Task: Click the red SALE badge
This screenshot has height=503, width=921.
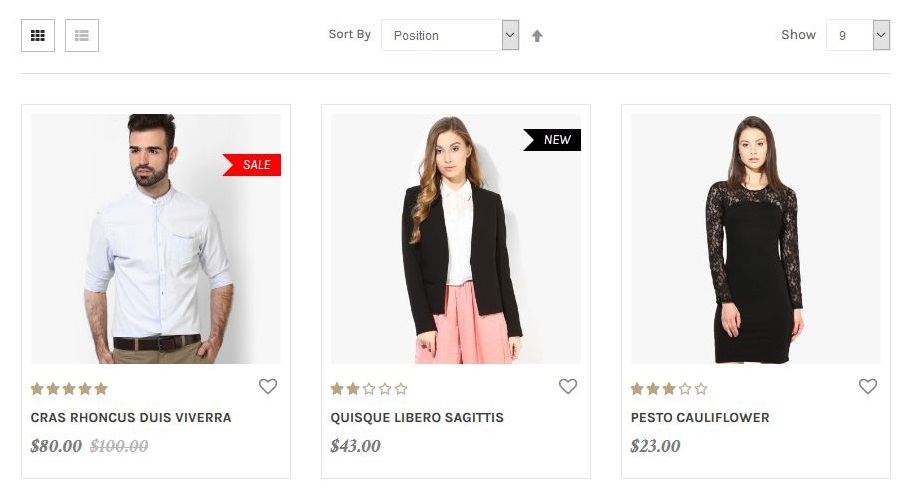Action: [253, 165]
